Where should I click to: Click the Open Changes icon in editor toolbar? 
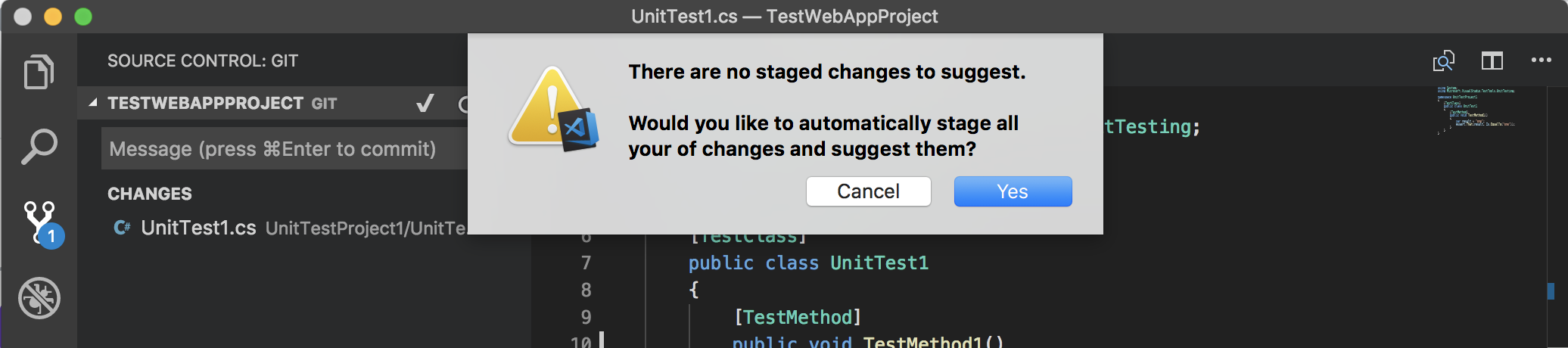coord(1443,61)
